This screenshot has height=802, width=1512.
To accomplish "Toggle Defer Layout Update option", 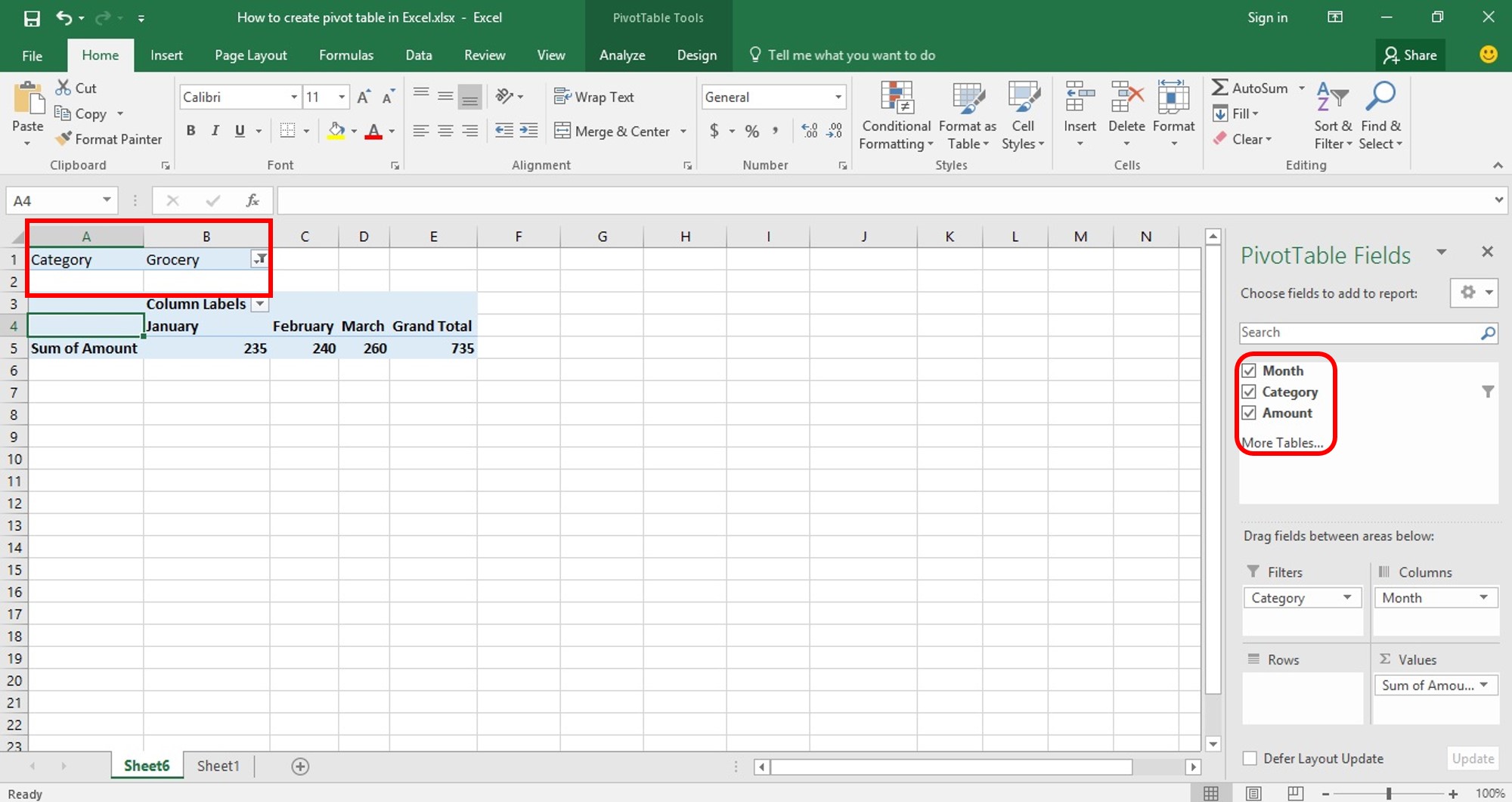I will (x=1249, y=758).
